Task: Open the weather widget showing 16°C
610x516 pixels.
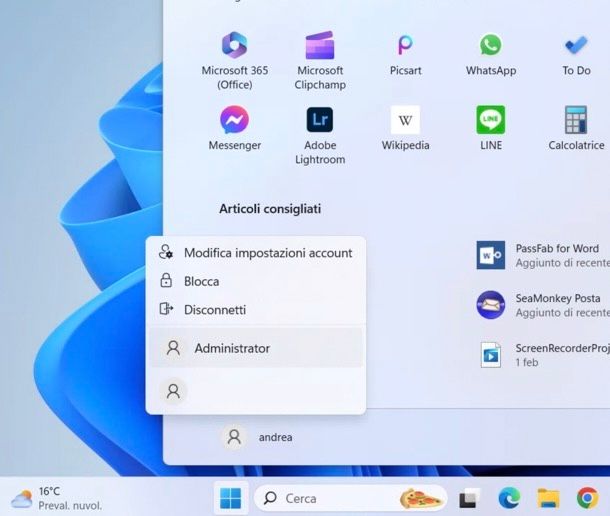Action: (57, 498)
